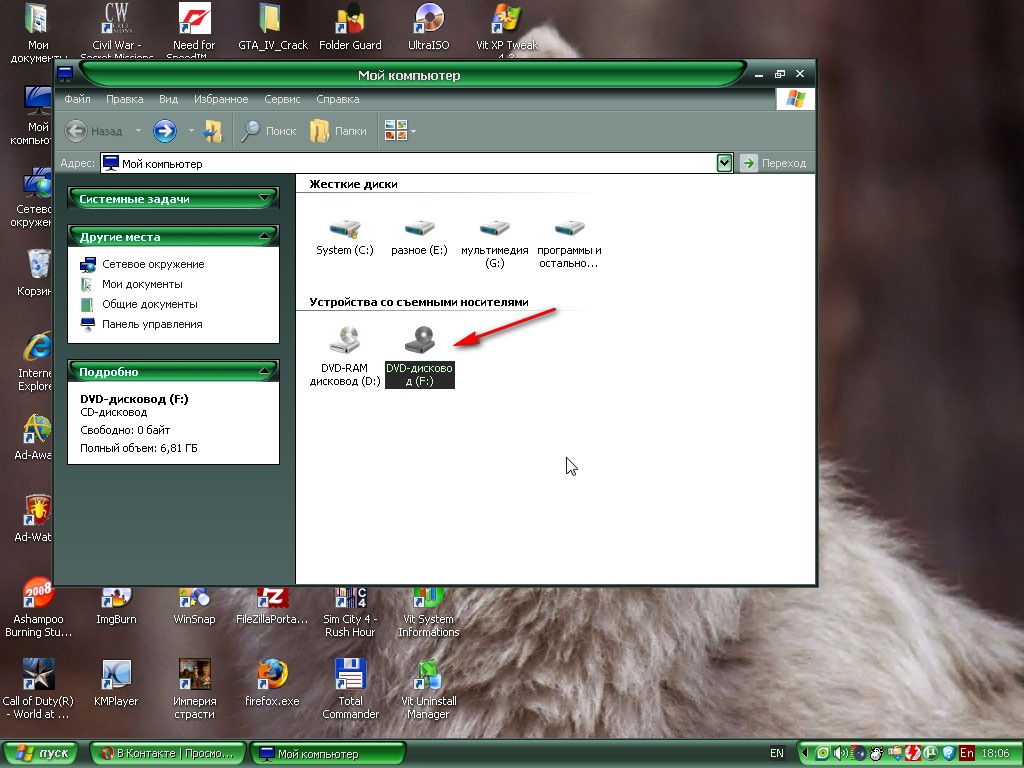The height and width of the screenshot is (768, 1024).
Task: Open the Вид menu
Action: click(x=168, y=99)
